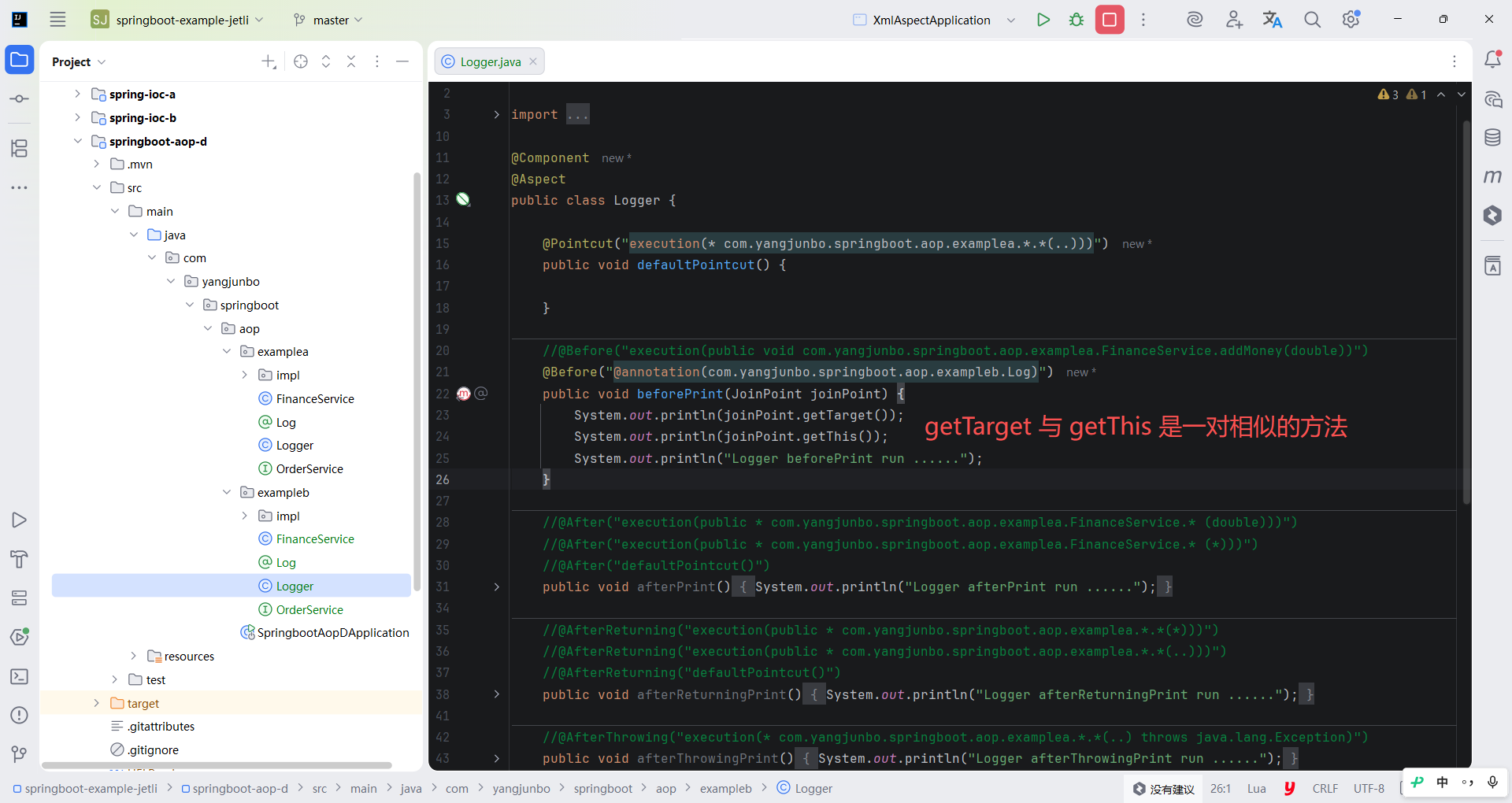Open the master branch dropdown

[328, 20]
